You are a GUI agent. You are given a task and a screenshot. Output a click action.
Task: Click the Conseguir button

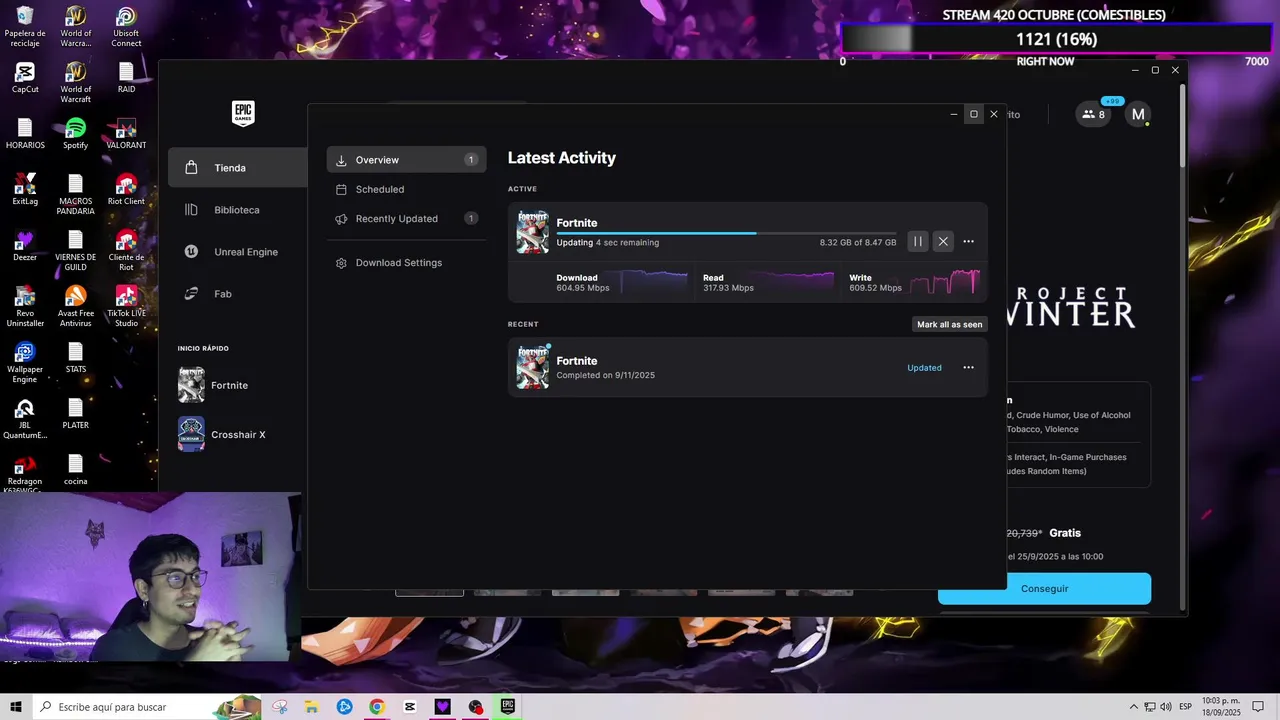click(x=1044, y=589)
